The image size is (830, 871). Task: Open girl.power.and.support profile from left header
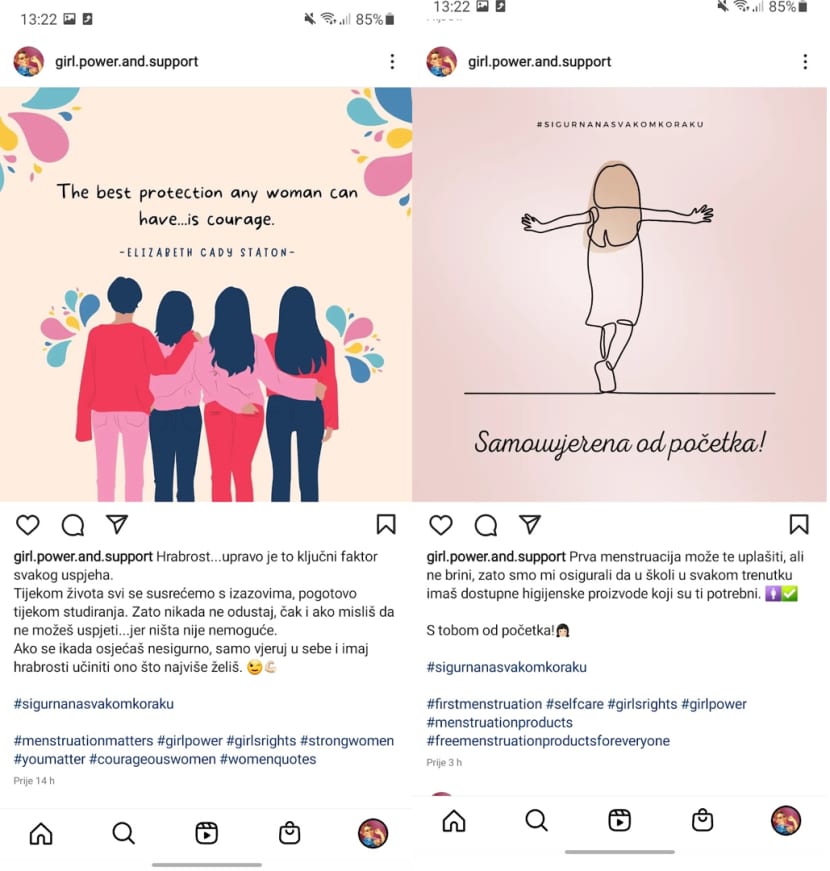(127, 62)
